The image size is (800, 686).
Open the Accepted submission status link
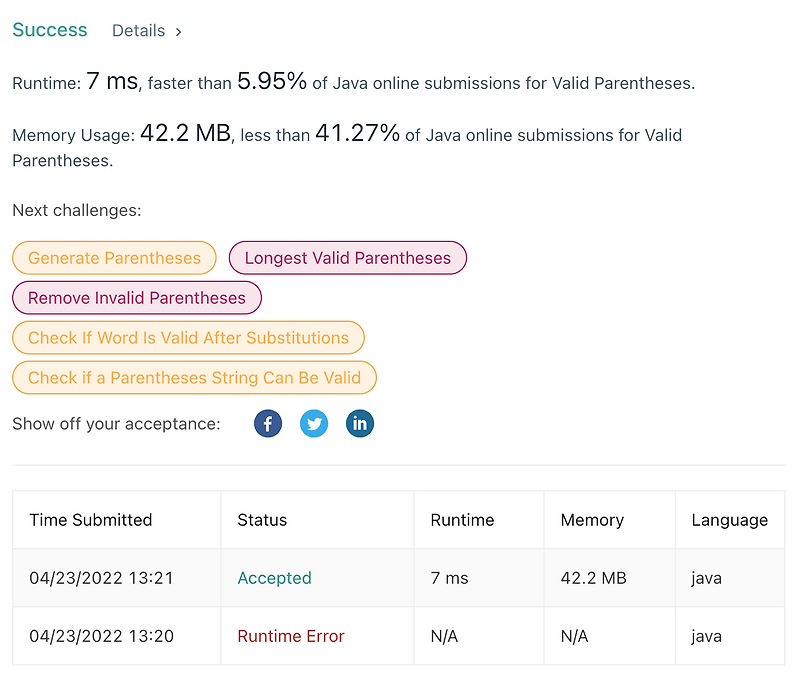click(274, 578)
